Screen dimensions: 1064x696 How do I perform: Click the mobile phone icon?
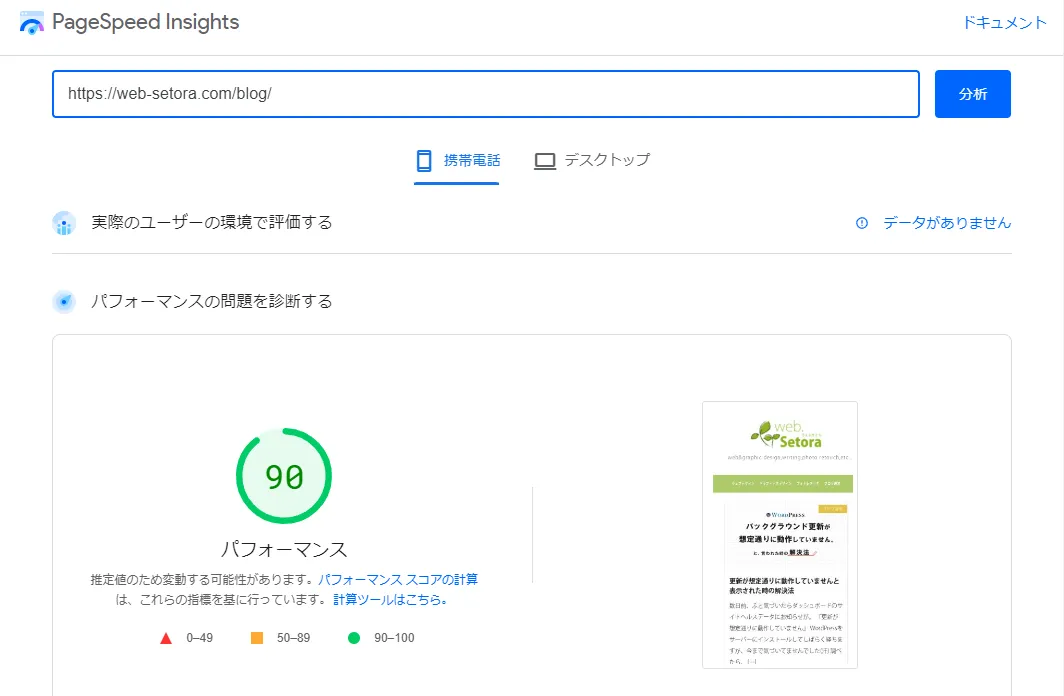click(x=424, y=160)
